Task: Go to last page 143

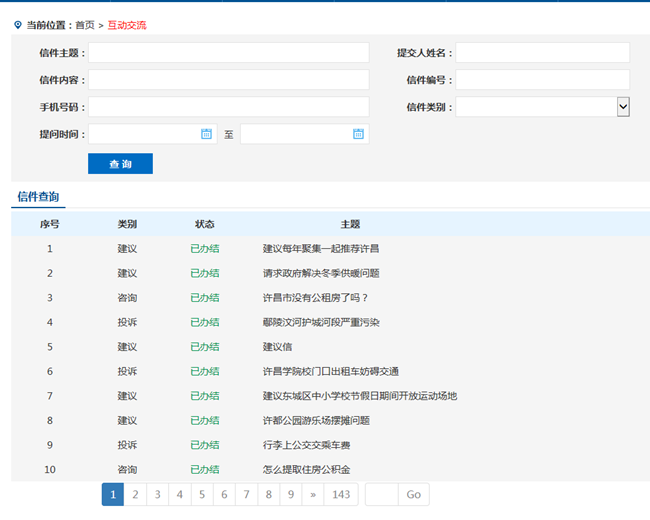Action: click(x=341, y=494)
